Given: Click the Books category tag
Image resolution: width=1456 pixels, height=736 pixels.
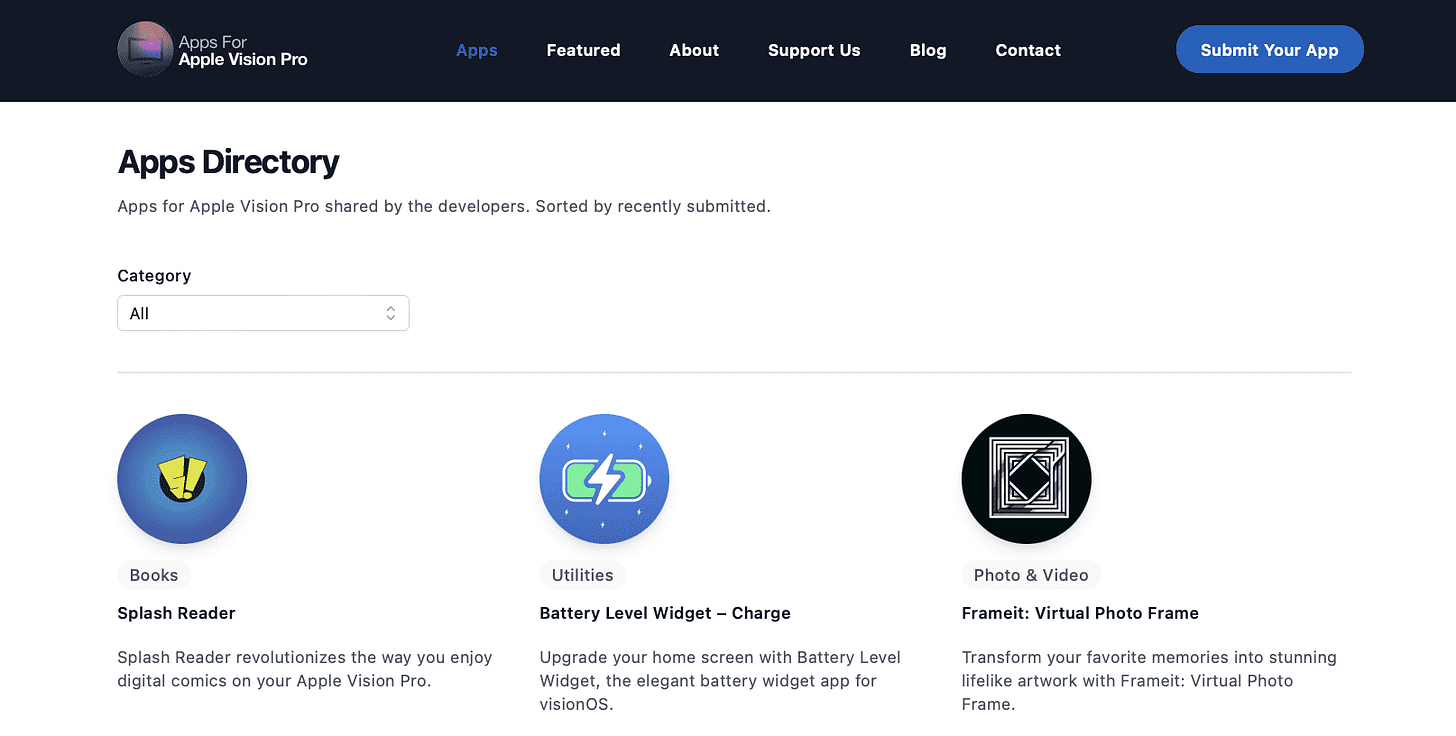Looking at the screenshot, I should click(x=154, y=575).
